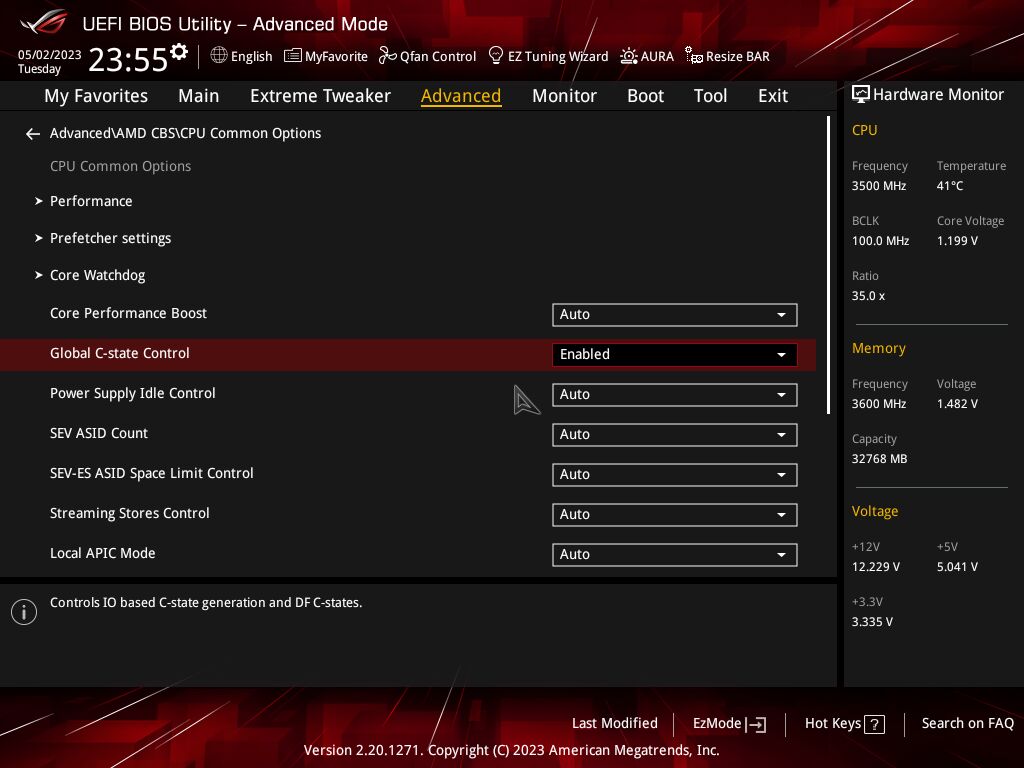The height and width of the screenshot is (768, 1024).
Task: Open Global C-state Control dropdown
Action: 675,355
